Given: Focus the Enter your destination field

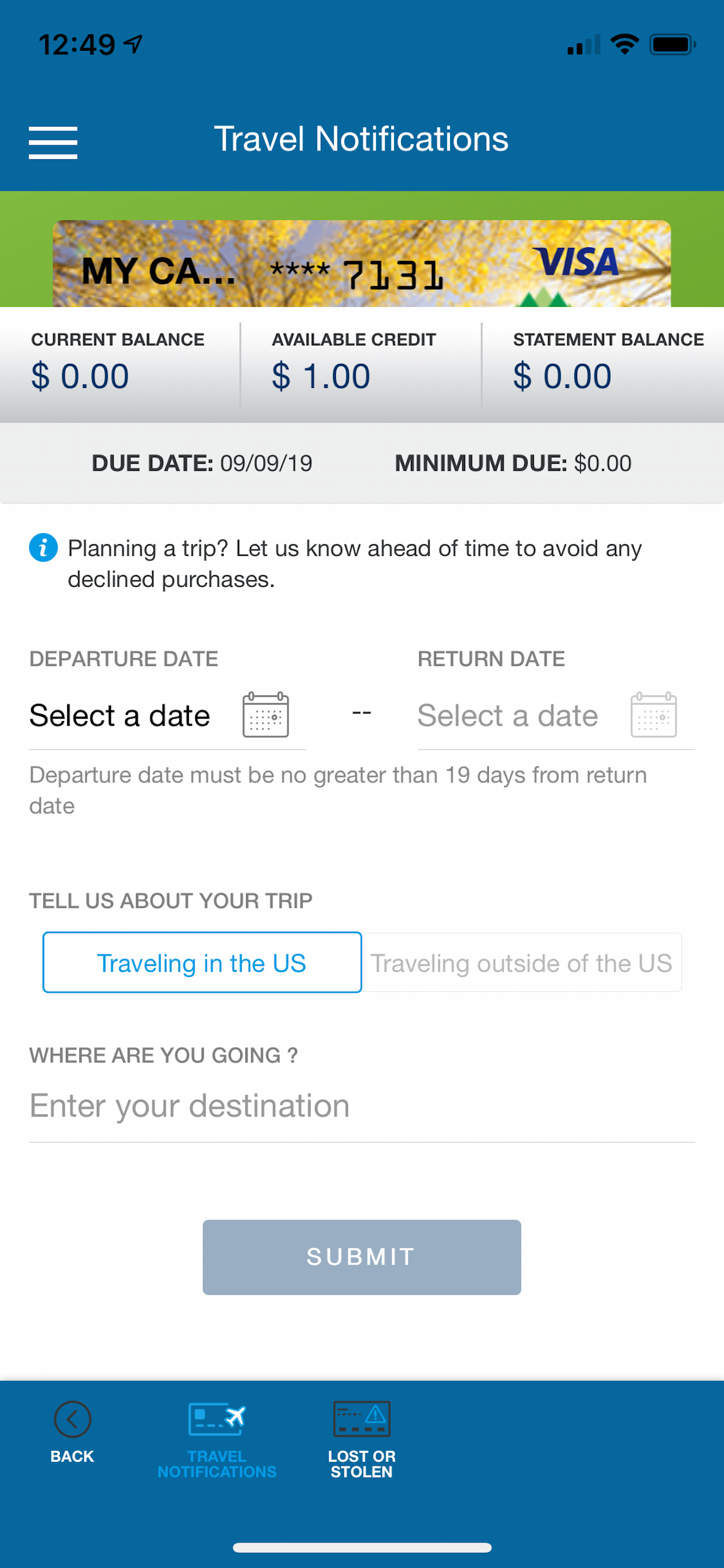Looking at the screenshot, I should [x=362, y=1107].
